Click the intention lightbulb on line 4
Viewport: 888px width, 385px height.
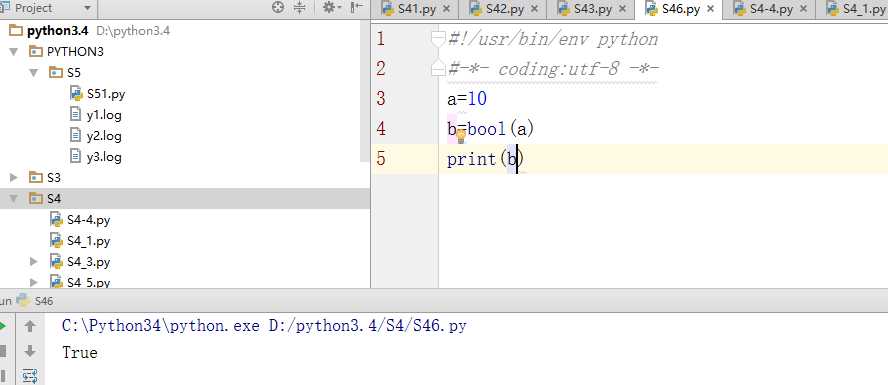tap(460, 135)
